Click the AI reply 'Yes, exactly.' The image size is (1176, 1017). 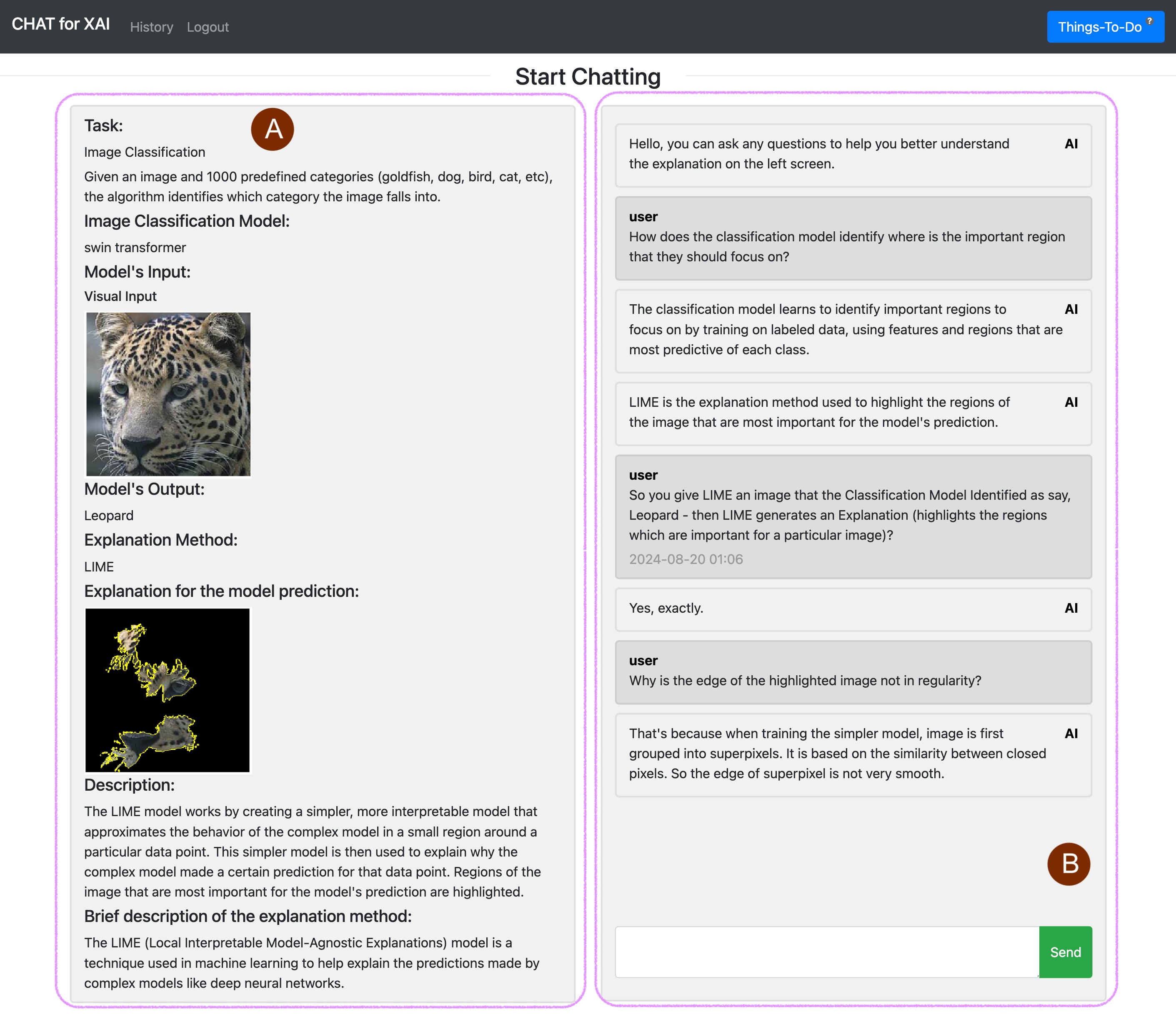pos(853,609)
